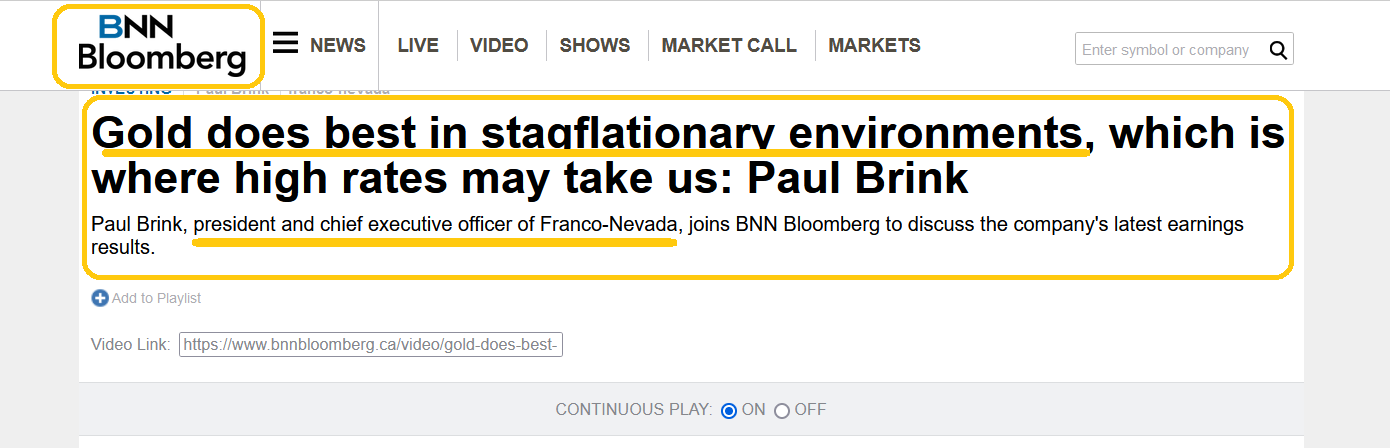Viewport: 1390px width, 448px height.
Task: Open the hamburger menu icon
Action: (x=286, y=43)
